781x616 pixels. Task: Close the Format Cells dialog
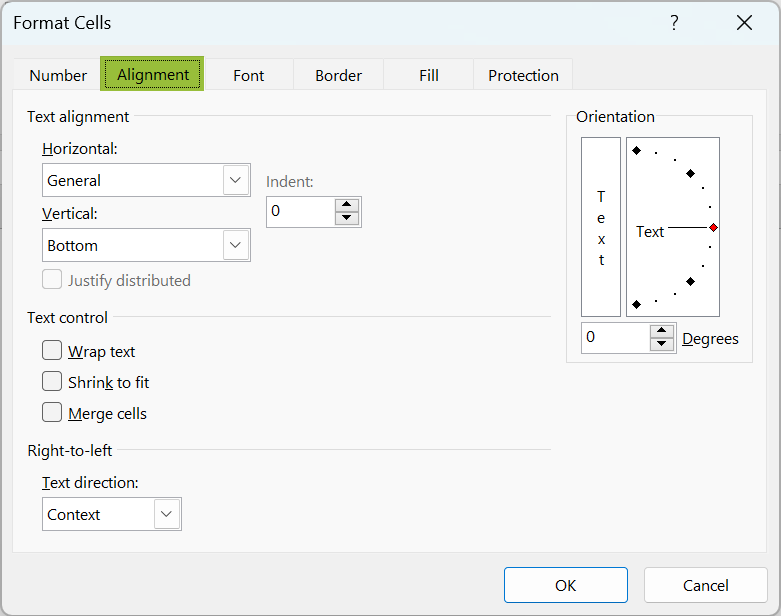pos(744,22)
